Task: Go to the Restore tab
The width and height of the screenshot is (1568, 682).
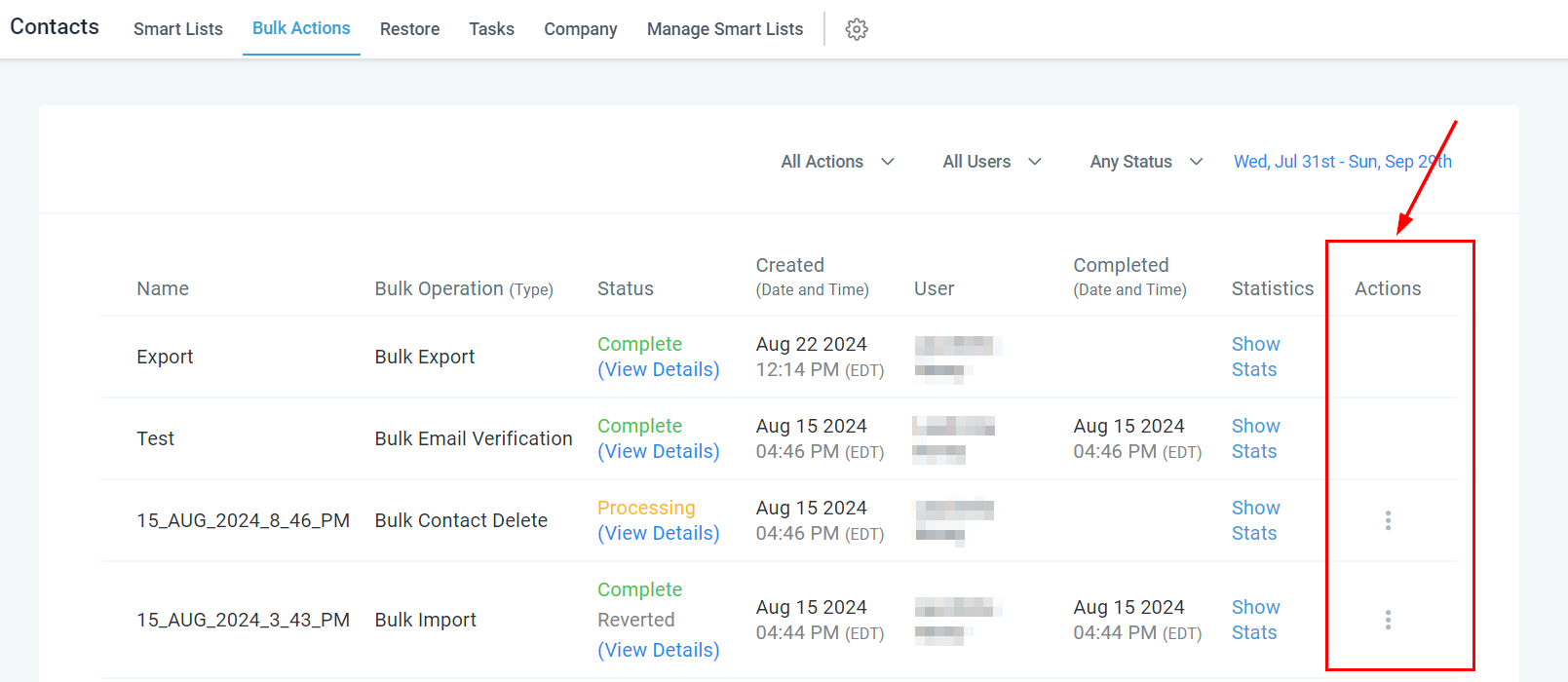Action: (x=409, y=29)
